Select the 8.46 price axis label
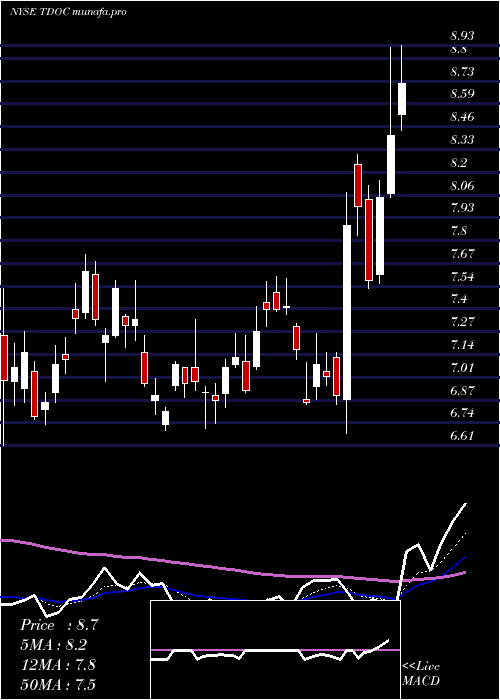The width and height of the screenshot is (500, 700). click(462, 117)
